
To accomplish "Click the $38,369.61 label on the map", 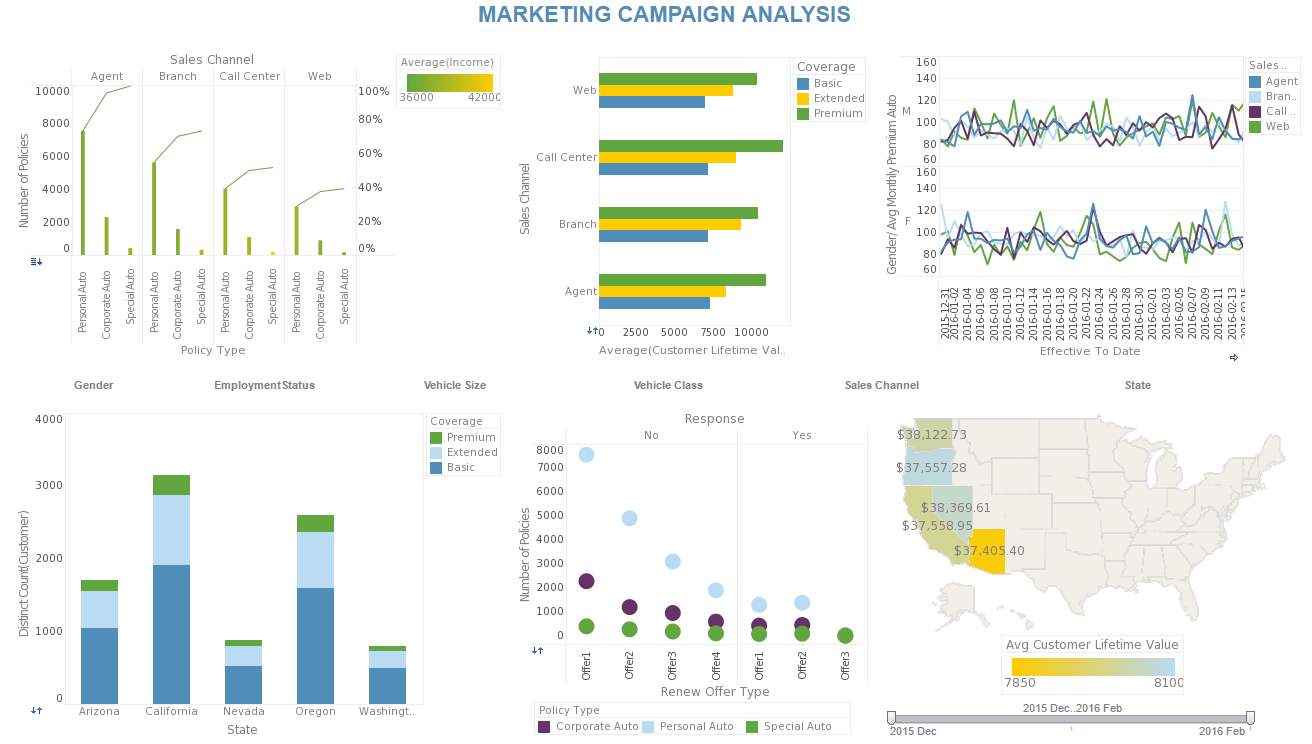I will coord(955,508).
